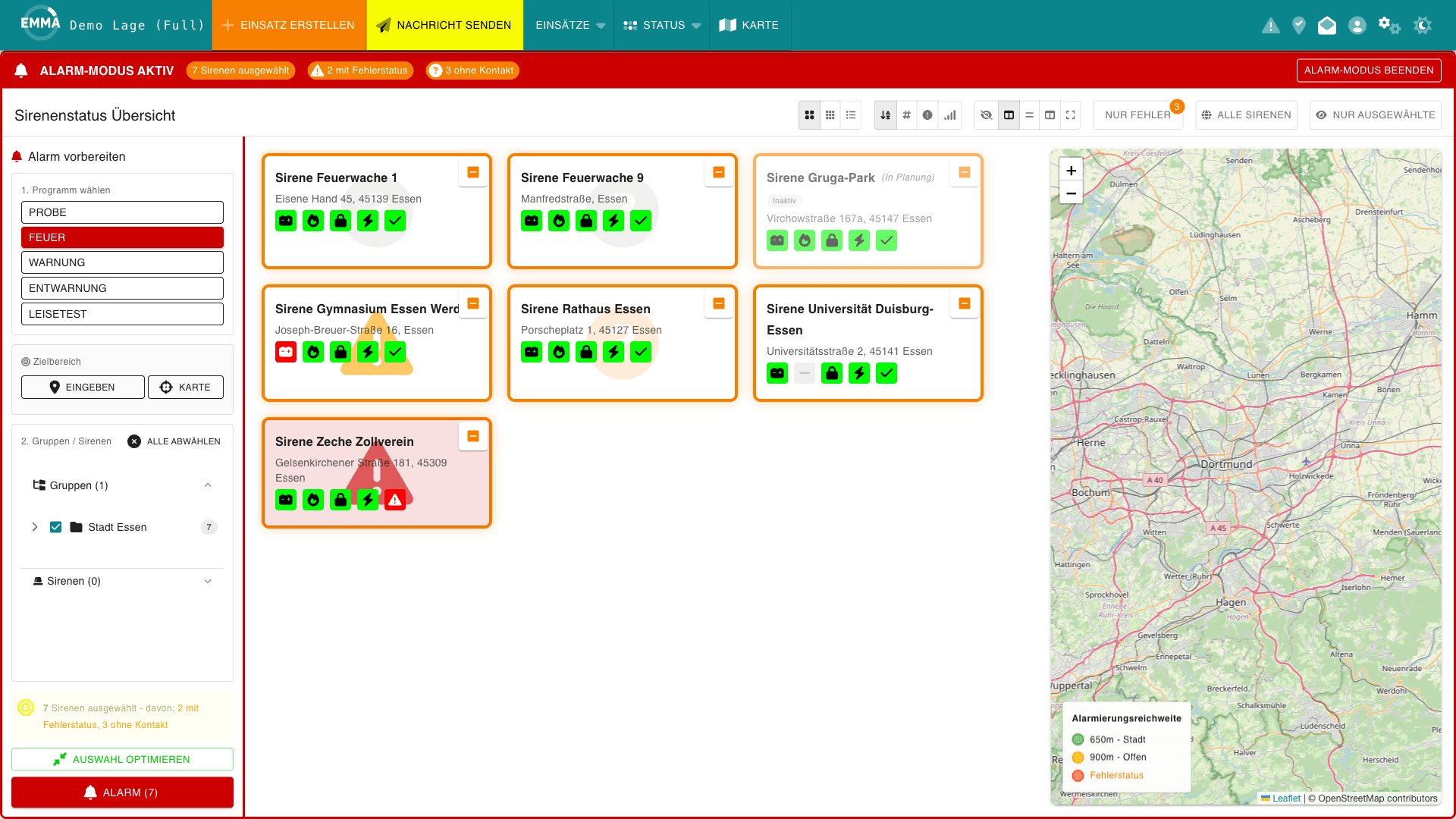
Task: Zoom in on the map
Action: tap(1071, 171)
